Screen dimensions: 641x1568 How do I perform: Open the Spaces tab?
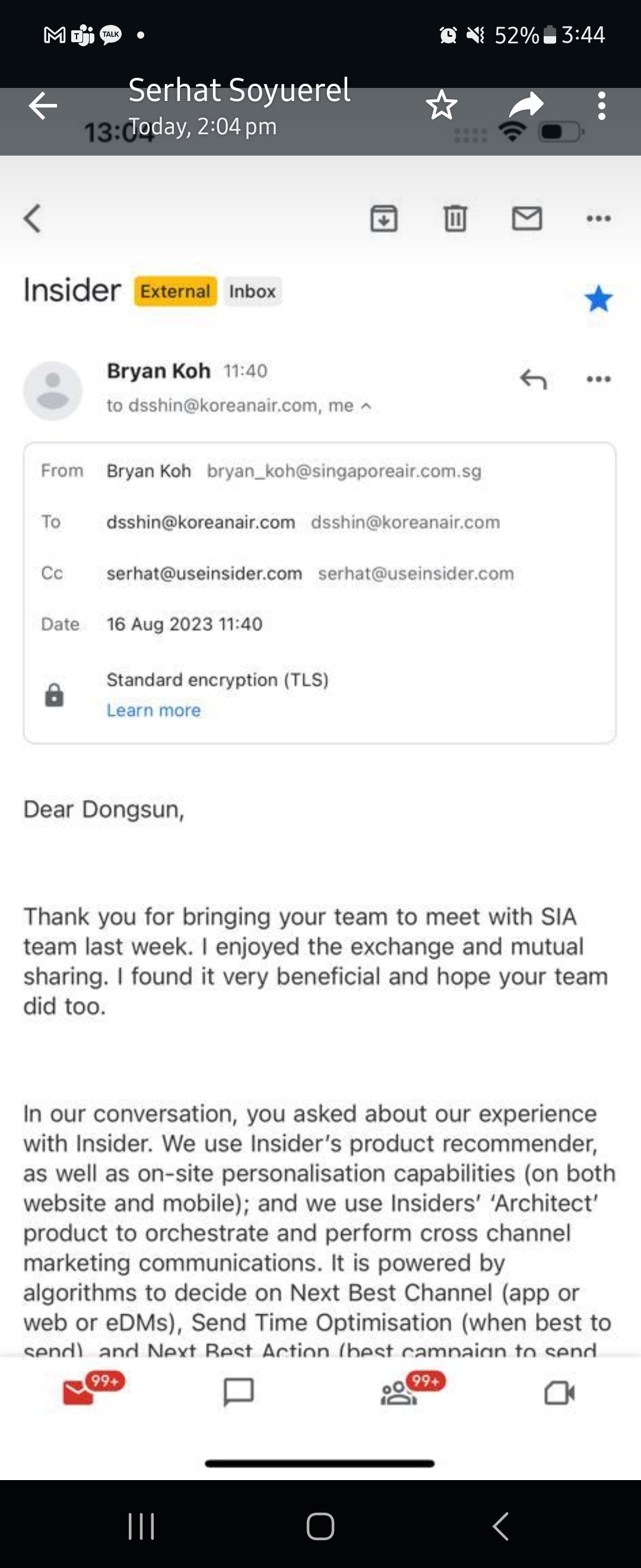(399, 1392)
